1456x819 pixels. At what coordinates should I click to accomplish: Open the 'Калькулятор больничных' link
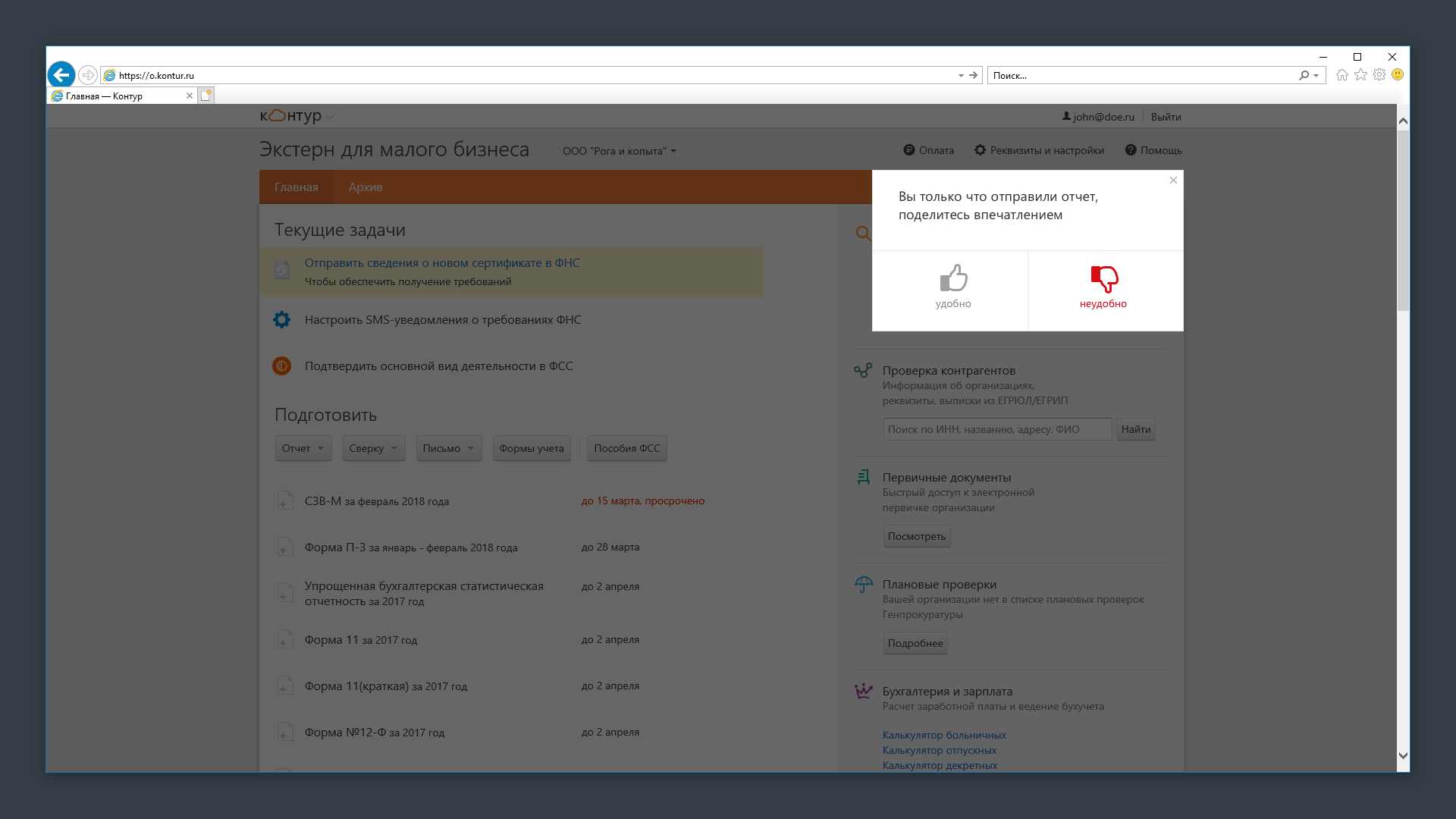click(943, 735)
